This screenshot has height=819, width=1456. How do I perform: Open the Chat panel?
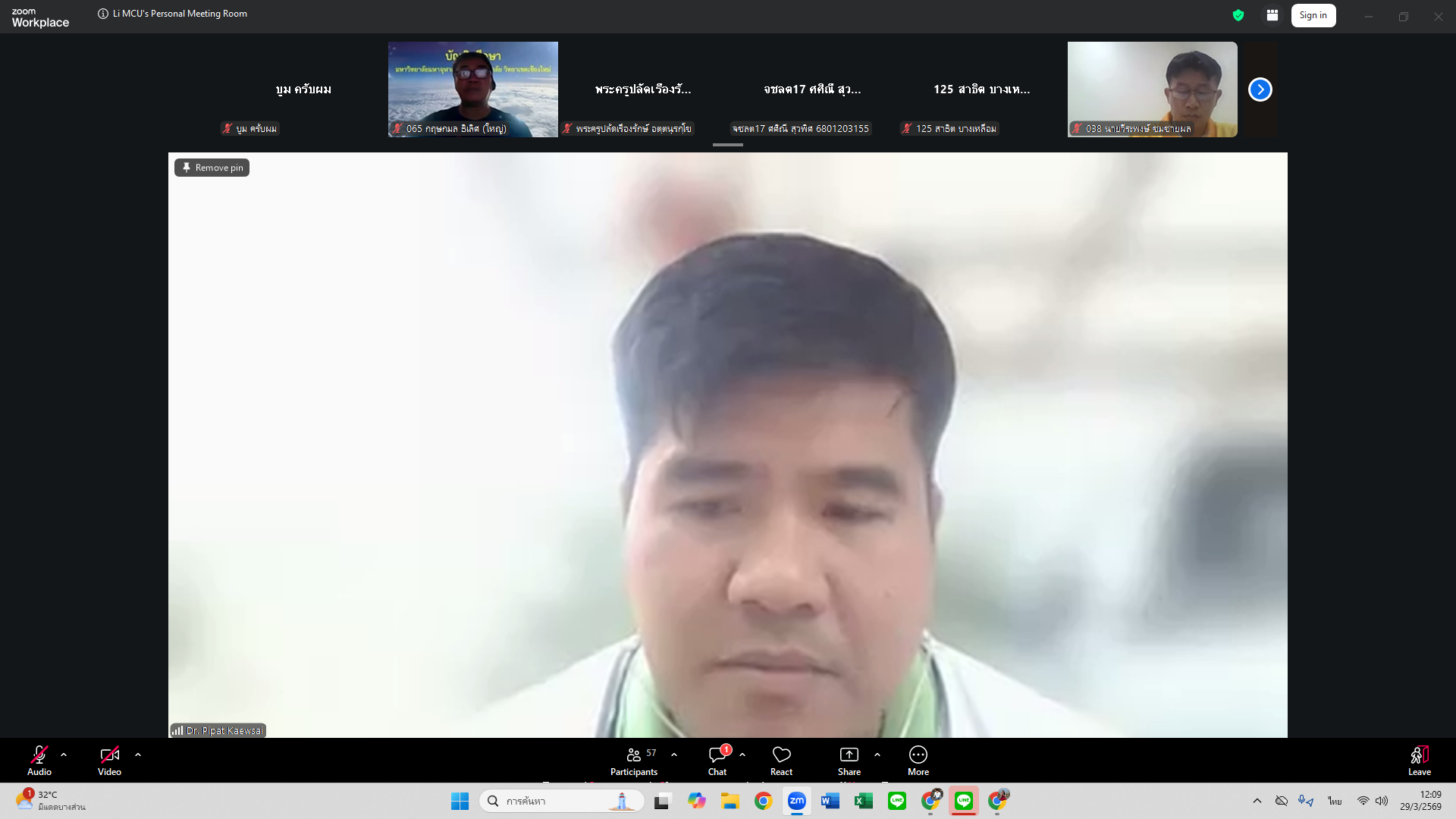(x=717, y=755)
